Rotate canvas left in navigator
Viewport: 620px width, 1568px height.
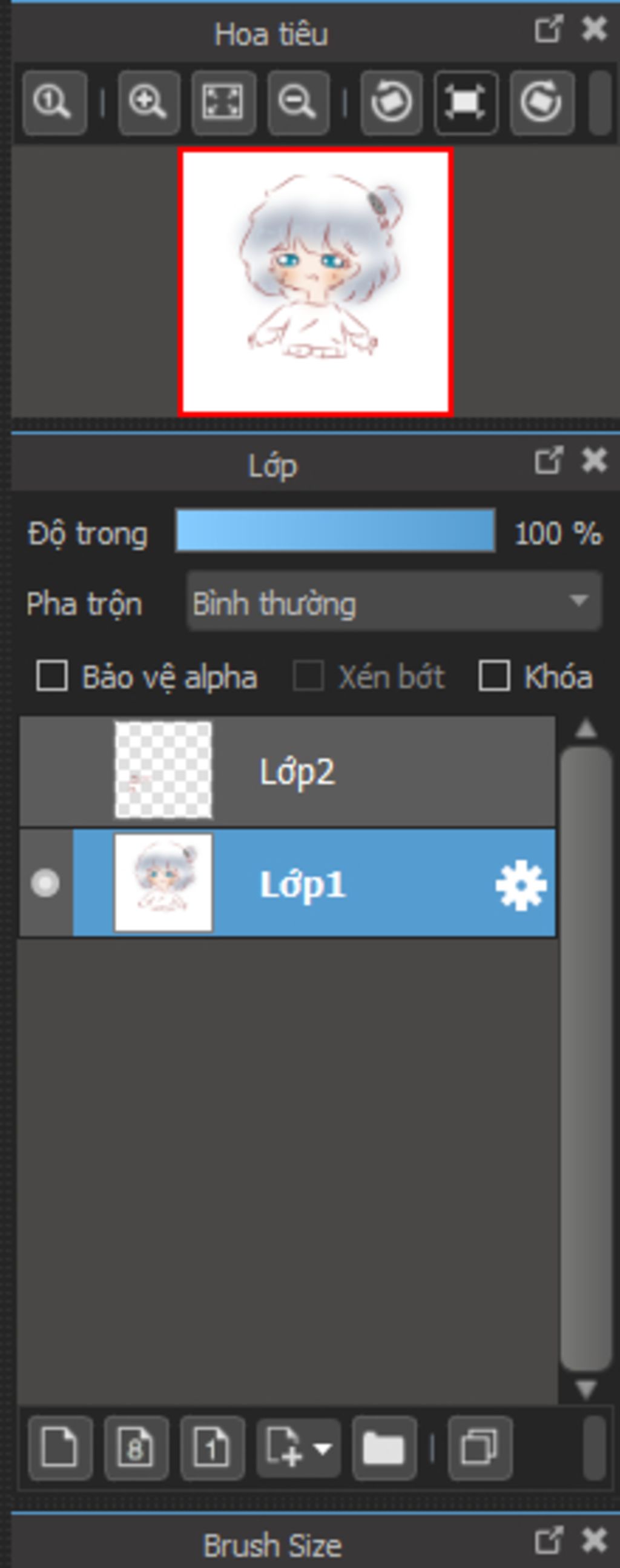coord(391,102)
